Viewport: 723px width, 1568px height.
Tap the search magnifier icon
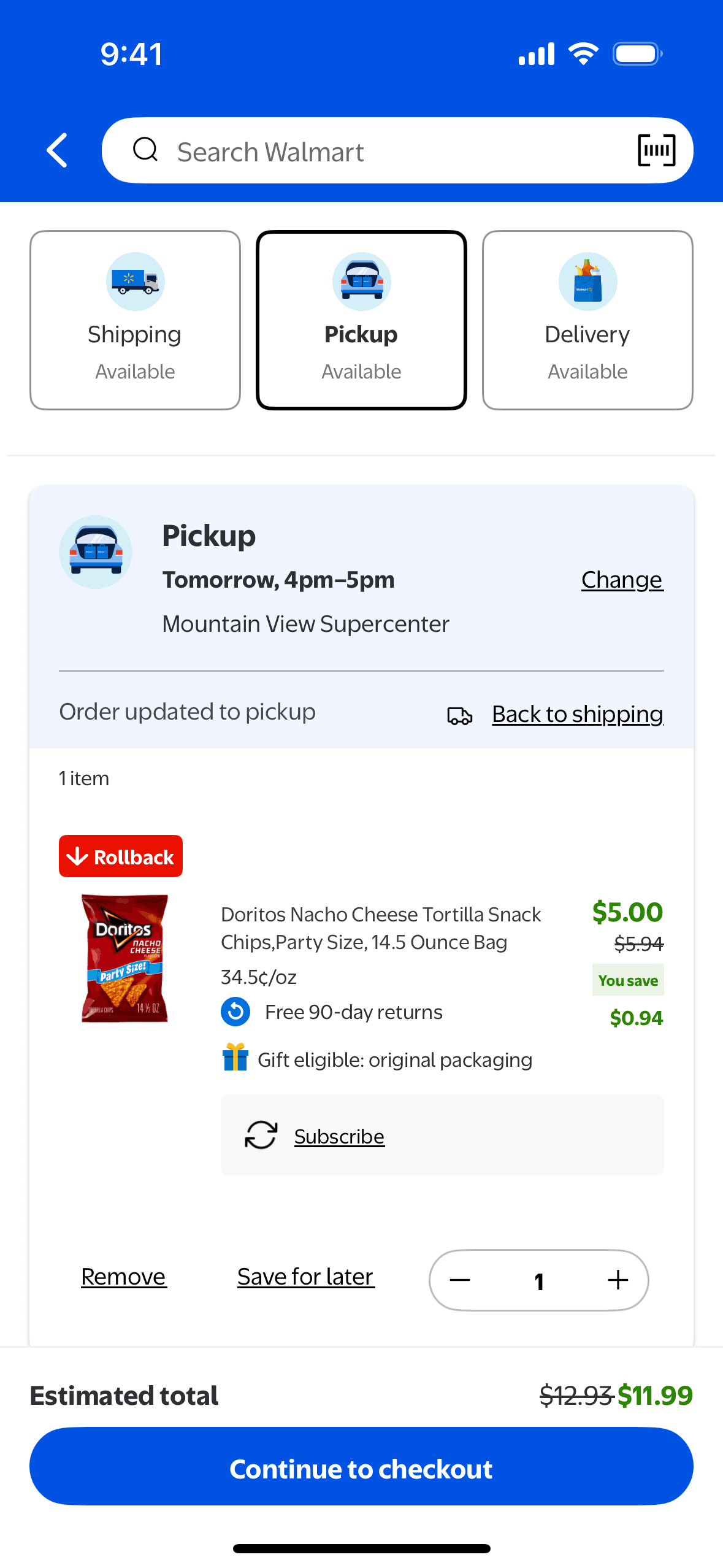(146, 150)
